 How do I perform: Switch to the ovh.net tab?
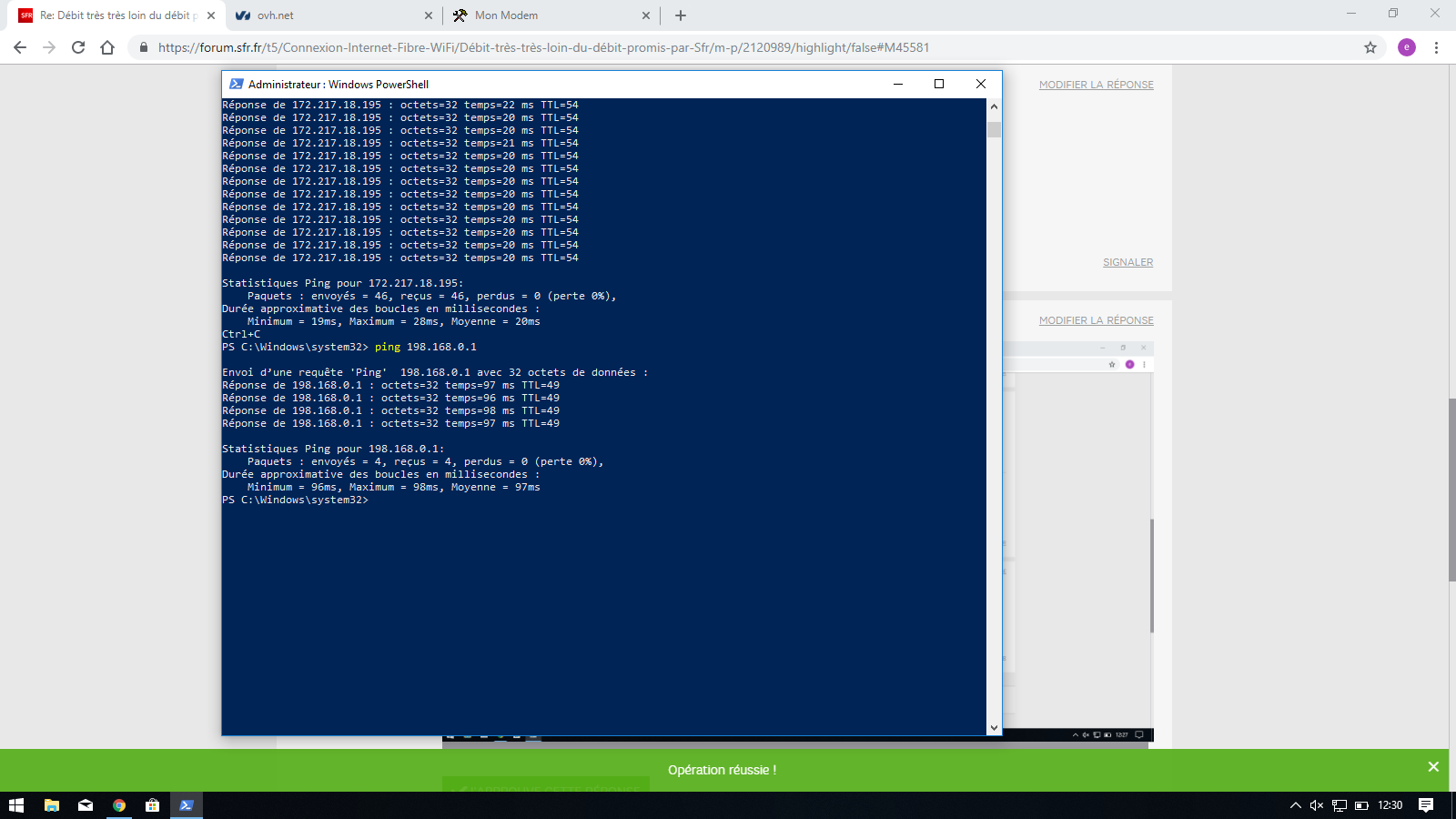[328, 15]
